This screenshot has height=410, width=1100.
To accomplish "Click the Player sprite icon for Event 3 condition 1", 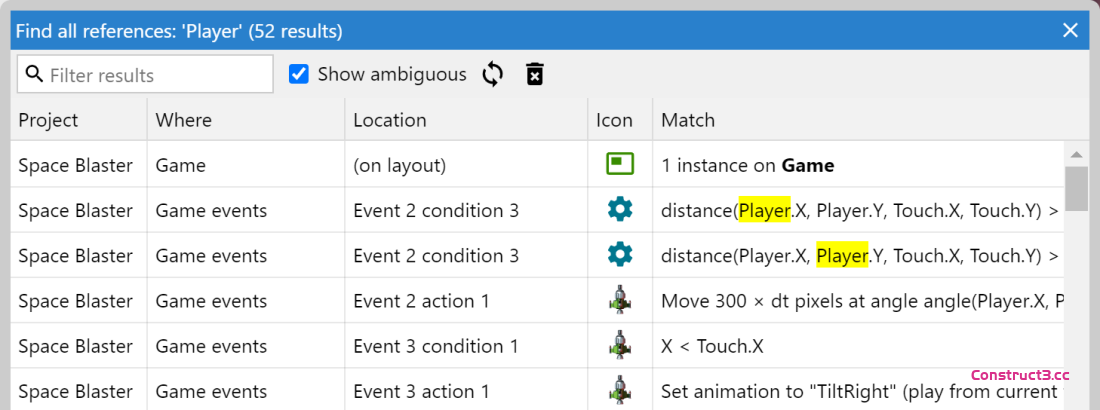I will click(x=620, y=346).
